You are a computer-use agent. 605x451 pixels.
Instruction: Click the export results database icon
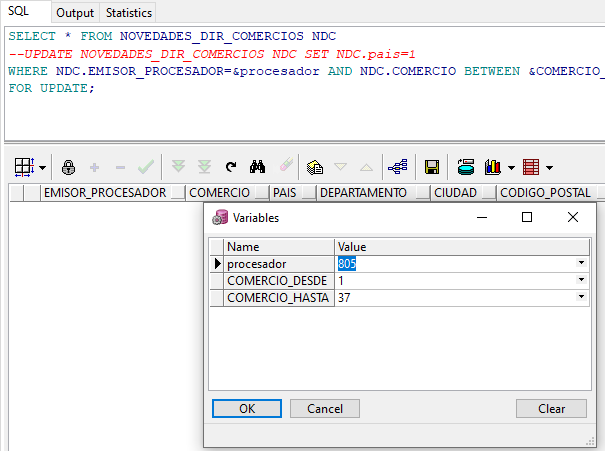[x=465, y=167]
